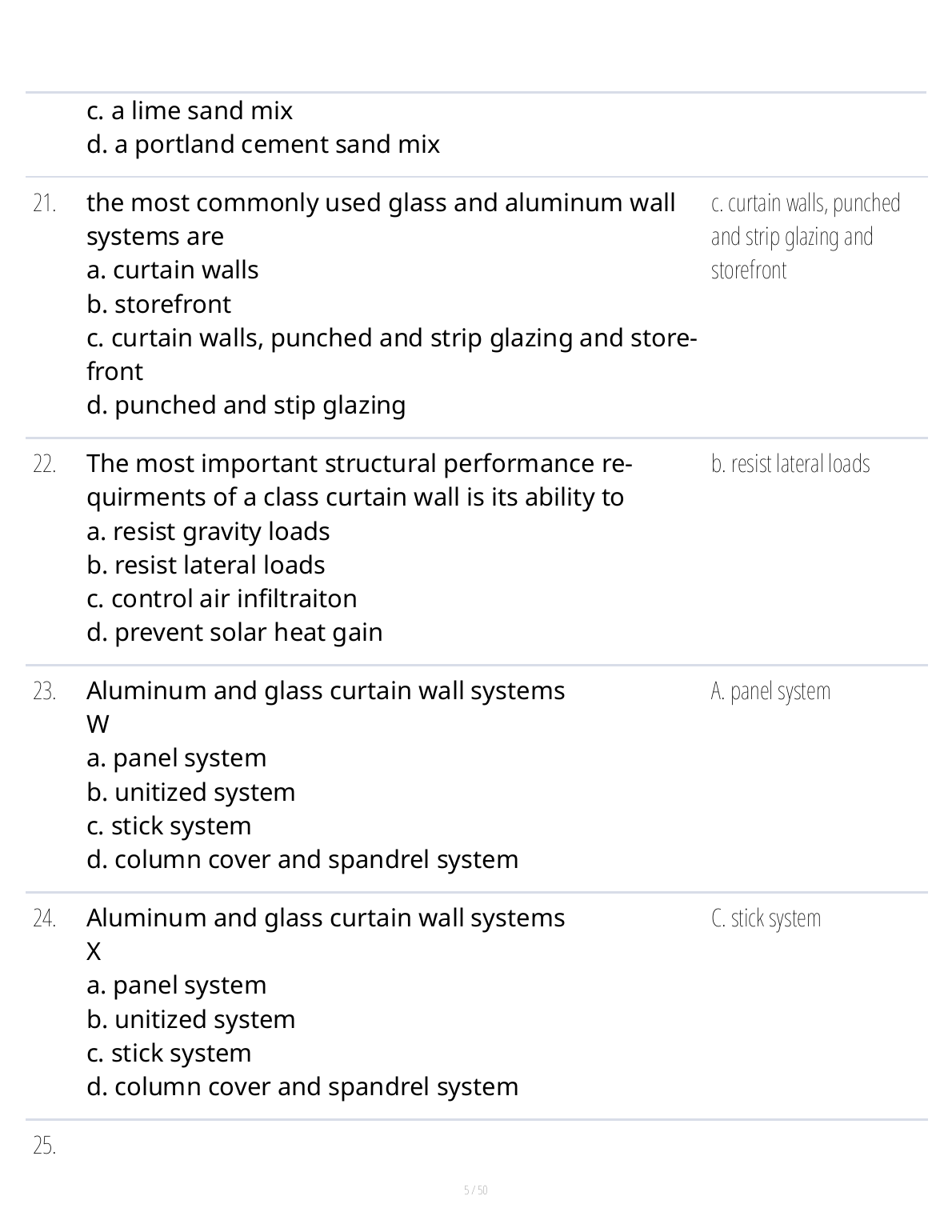
Task: Click 'd. a portland cement sand mix'
Action: [x=263, y=145]
